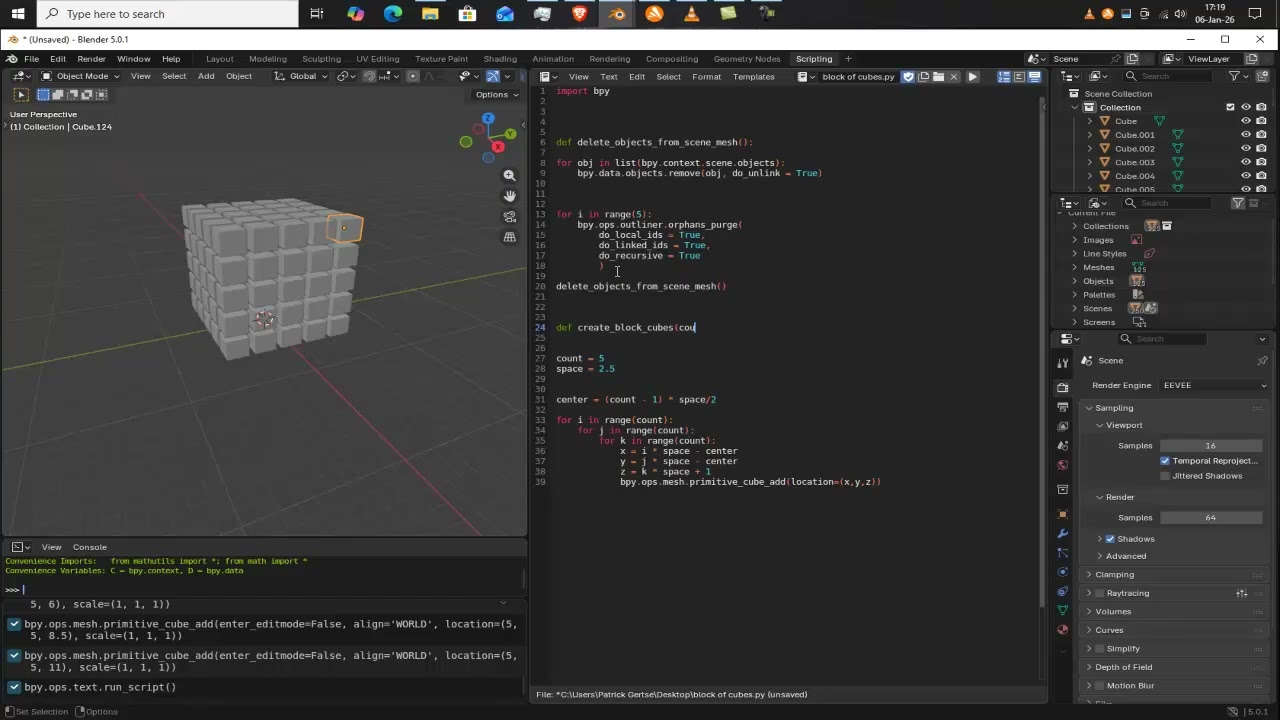Toggle the Shadows checkbox
Viewport: 1280px width, 720px height.
tap(1110, 539)
